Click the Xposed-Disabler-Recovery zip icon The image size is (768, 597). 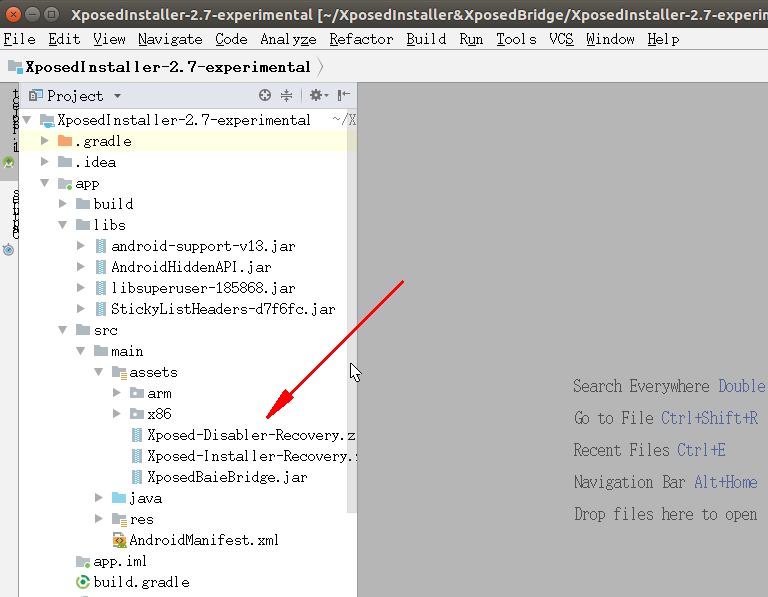click(137, 435)
